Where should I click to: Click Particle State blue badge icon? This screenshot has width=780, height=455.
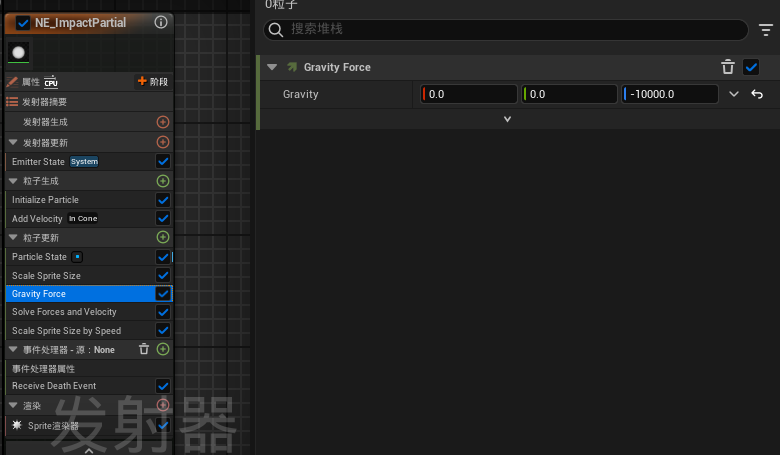coord(77,257)
